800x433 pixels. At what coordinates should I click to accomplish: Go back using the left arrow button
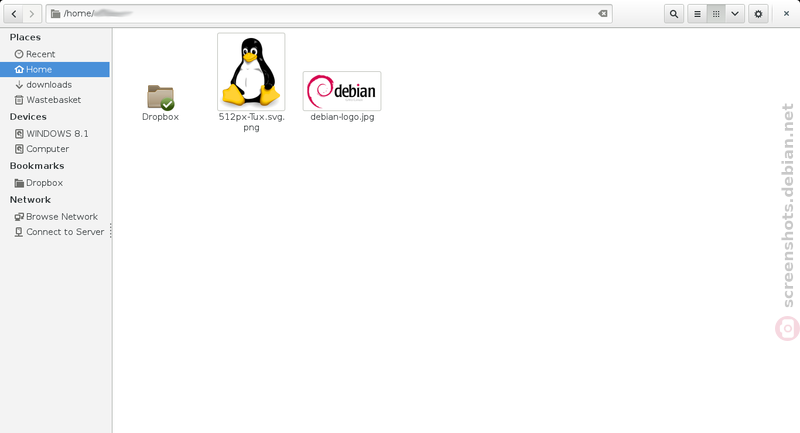pyautogui.click(x=14, y=14)
